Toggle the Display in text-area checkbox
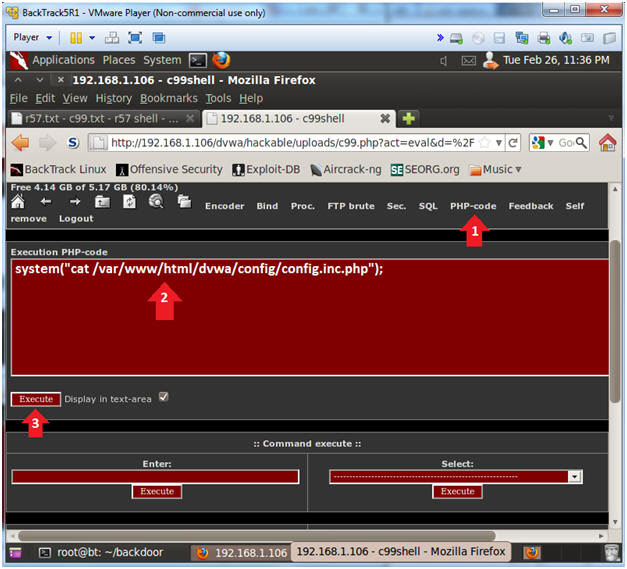Viewport: 627px width, 569px height. (163, 397)
